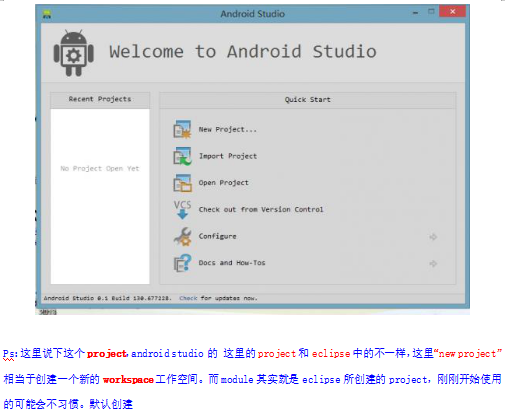Click the Recent Projects panel header
Image resolution: width=505 pixels, height=410 pixels.
coord(100,99)
